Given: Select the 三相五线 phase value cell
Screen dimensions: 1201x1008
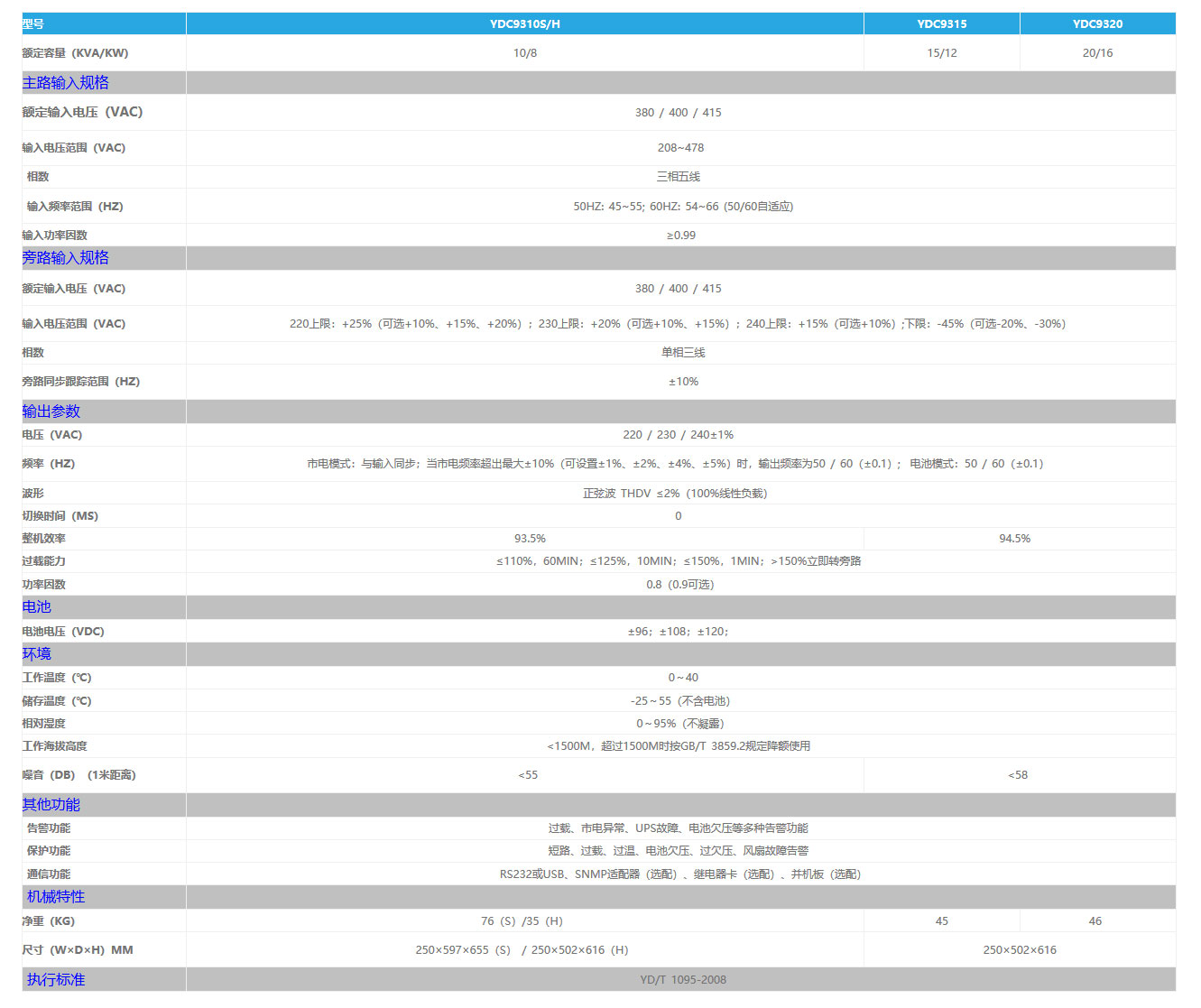Looking at the screenshot, I should click(679, 177).
